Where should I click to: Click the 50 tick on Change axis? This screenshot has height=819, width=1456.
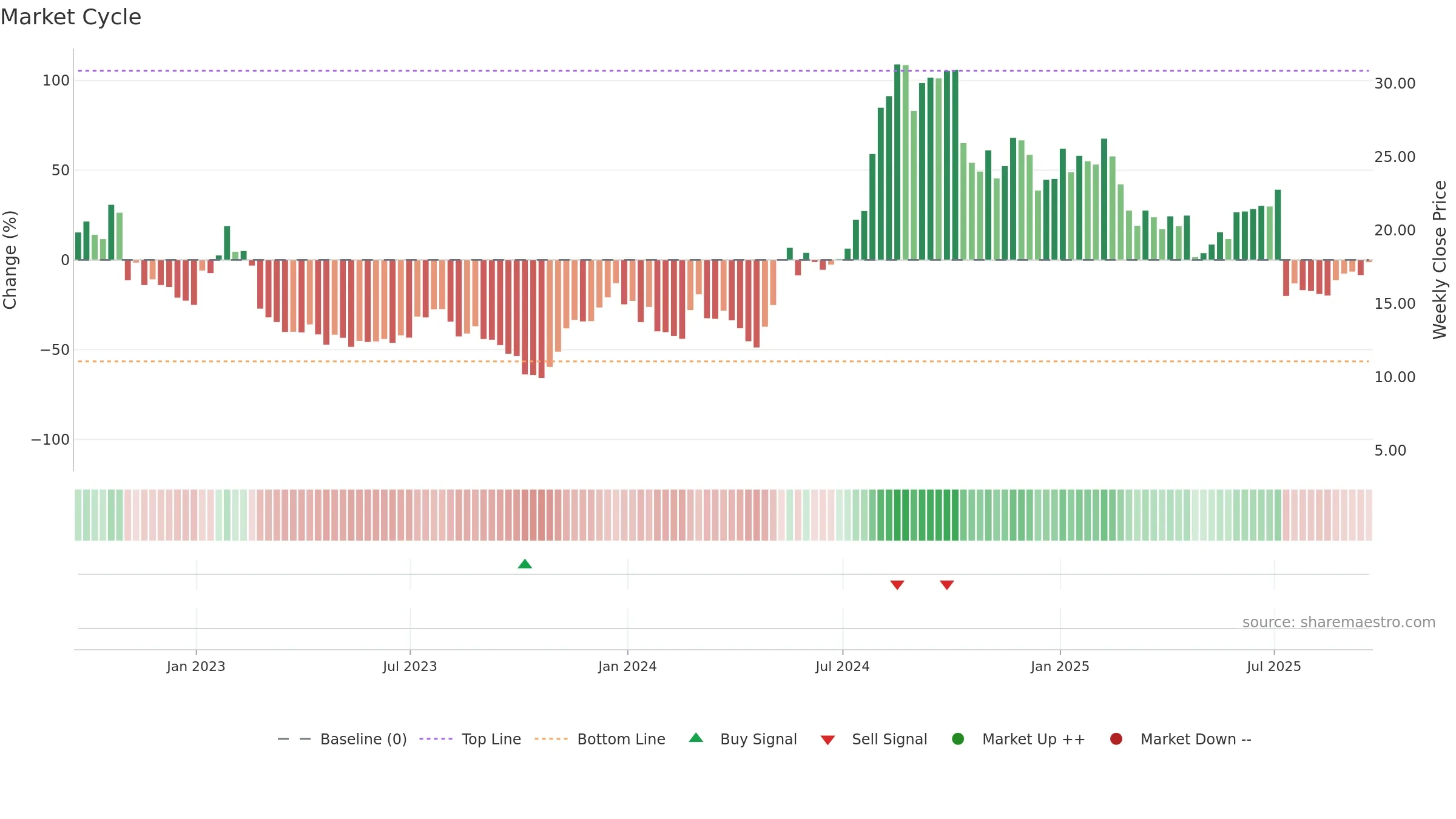tap(61, 170)
